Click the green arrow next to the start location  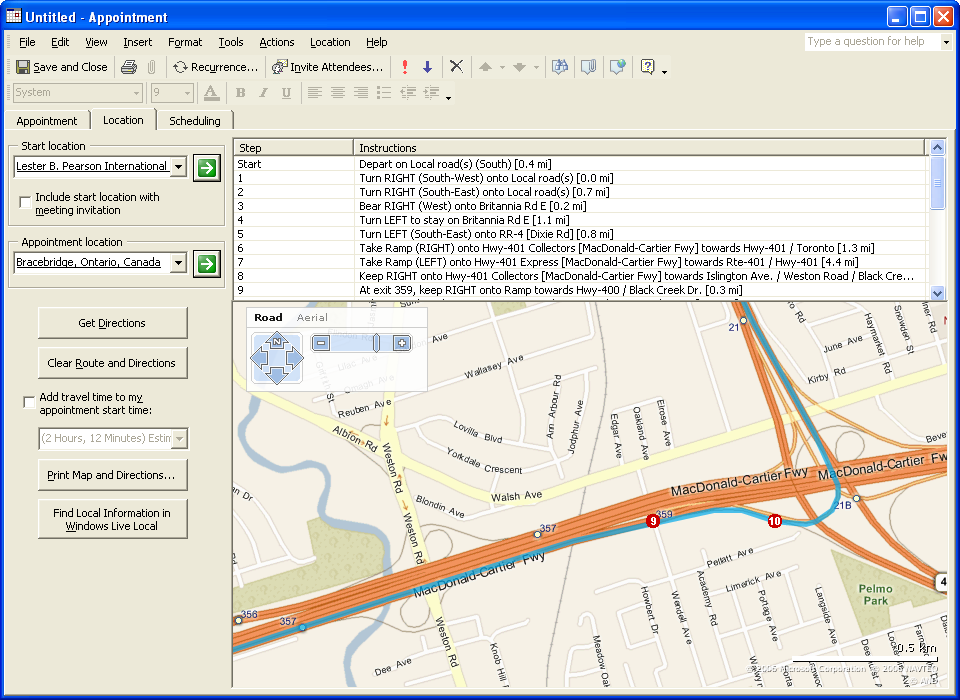207,167
